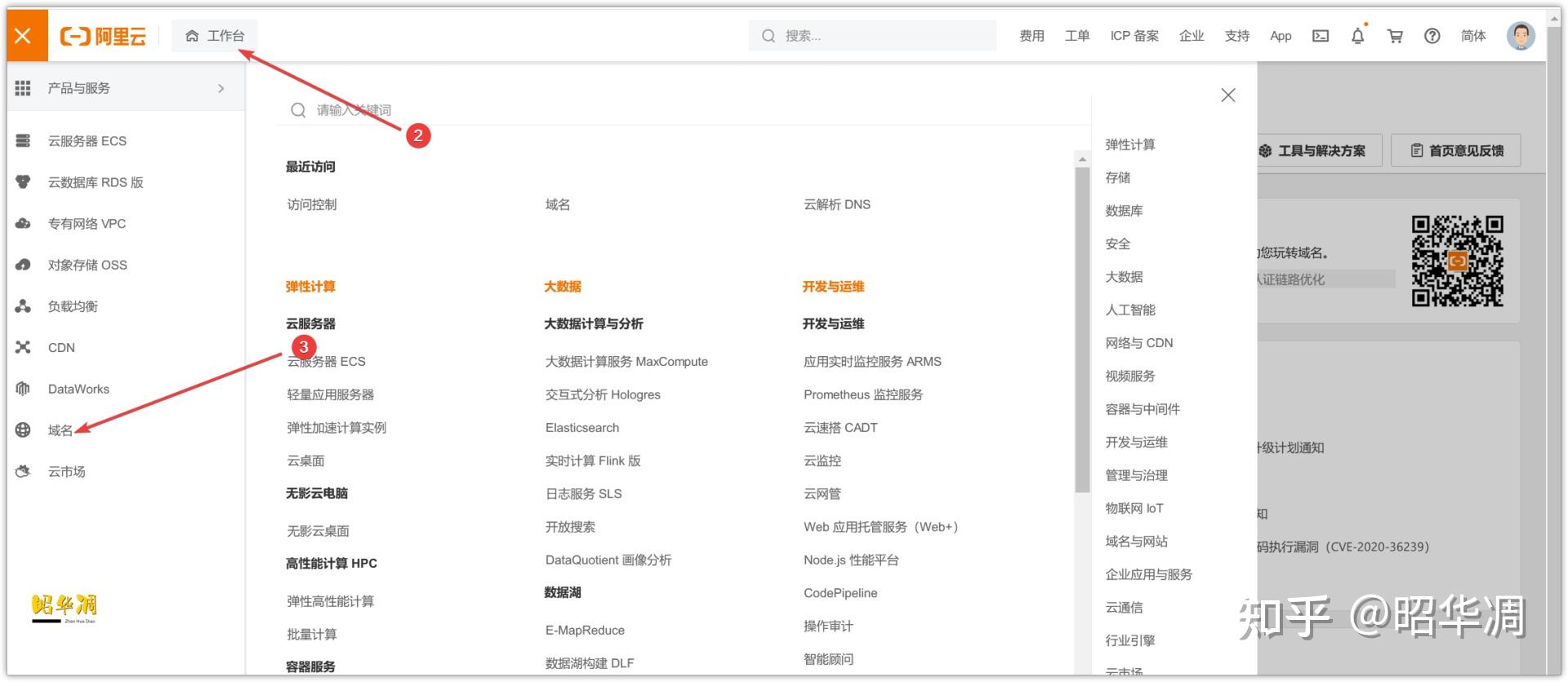Click the top search bar field
This screenshot has height=682, width=1568.
tap(872, 36)
